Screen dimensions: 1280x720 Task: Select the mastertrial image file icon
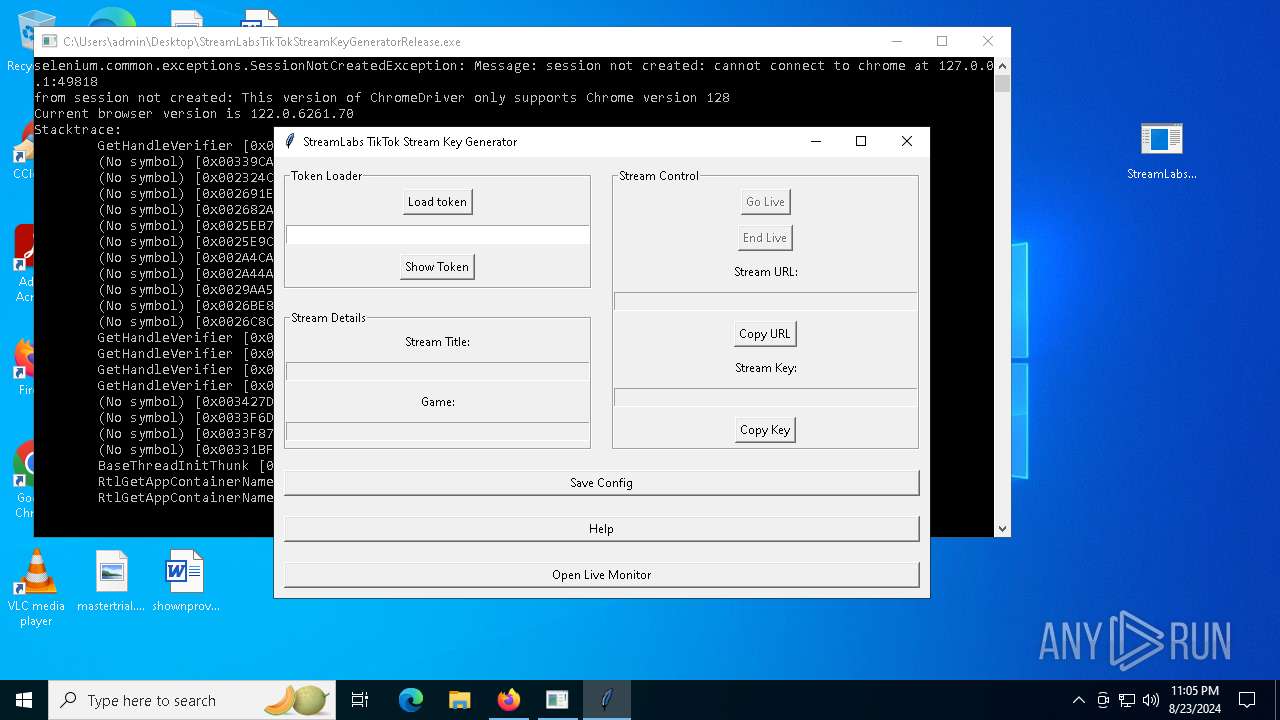(x=111, y=581)
